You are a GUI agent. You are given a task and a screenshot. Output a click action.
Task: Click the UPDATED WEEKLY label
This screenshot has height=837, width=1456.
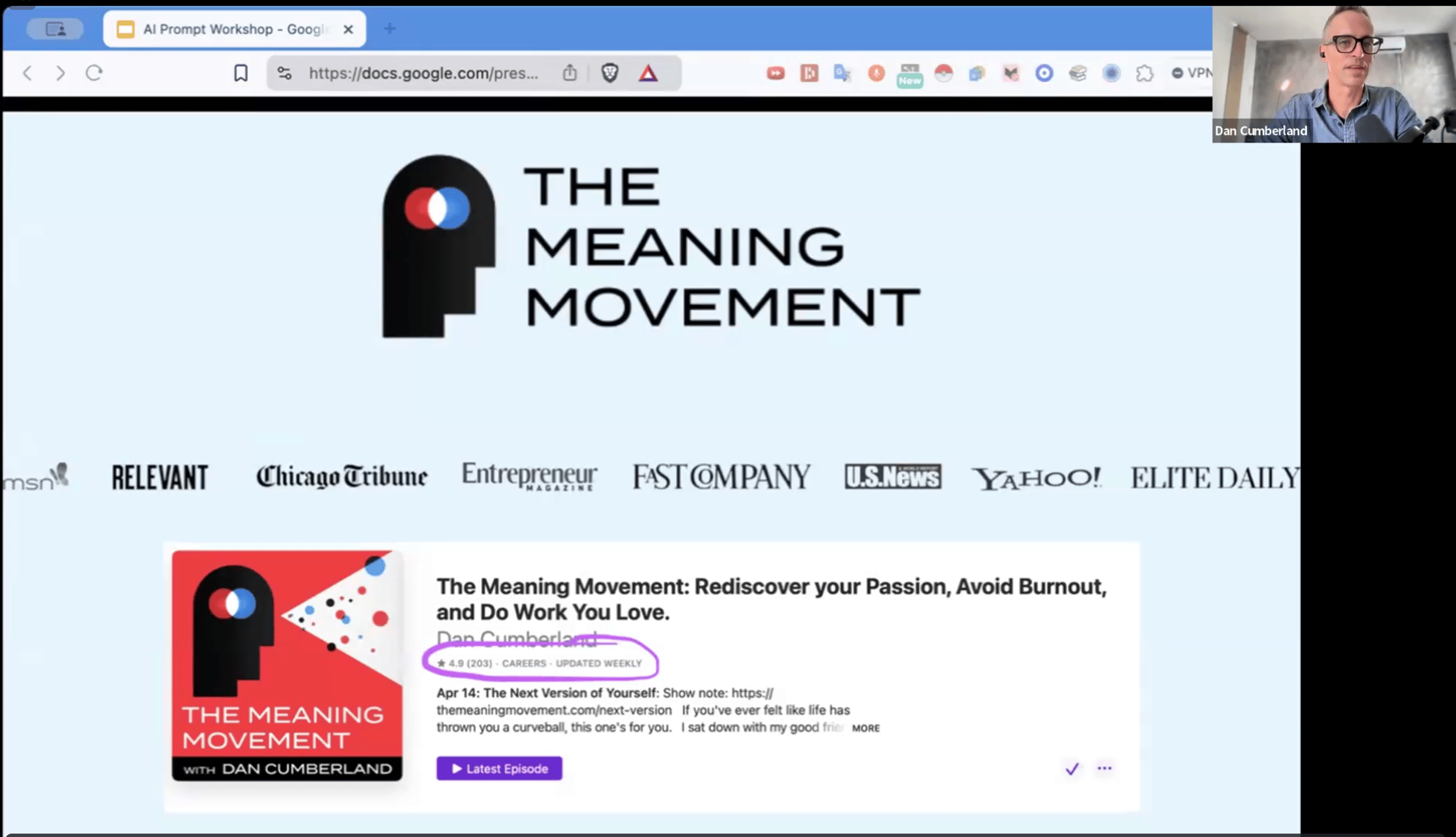pyautogui.click(x=599, y=663)
